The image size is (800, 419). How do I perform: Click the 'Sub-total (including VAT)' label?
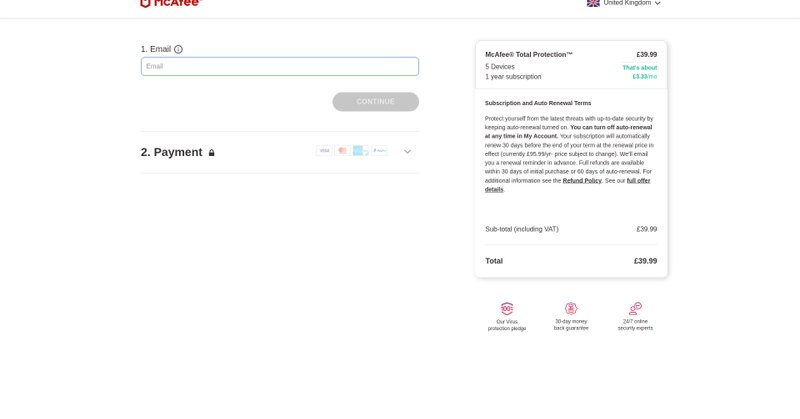pos(521,229)
